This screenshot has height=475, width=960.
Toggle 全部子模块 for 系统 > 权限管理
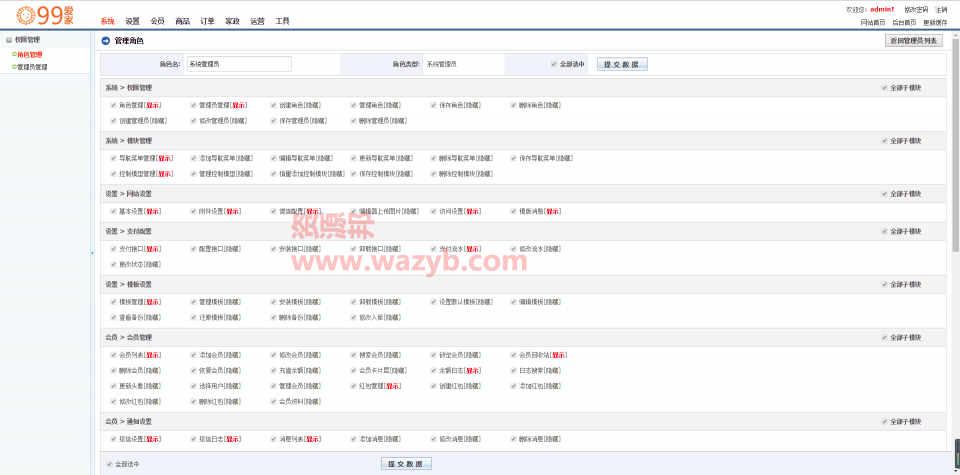884,88
